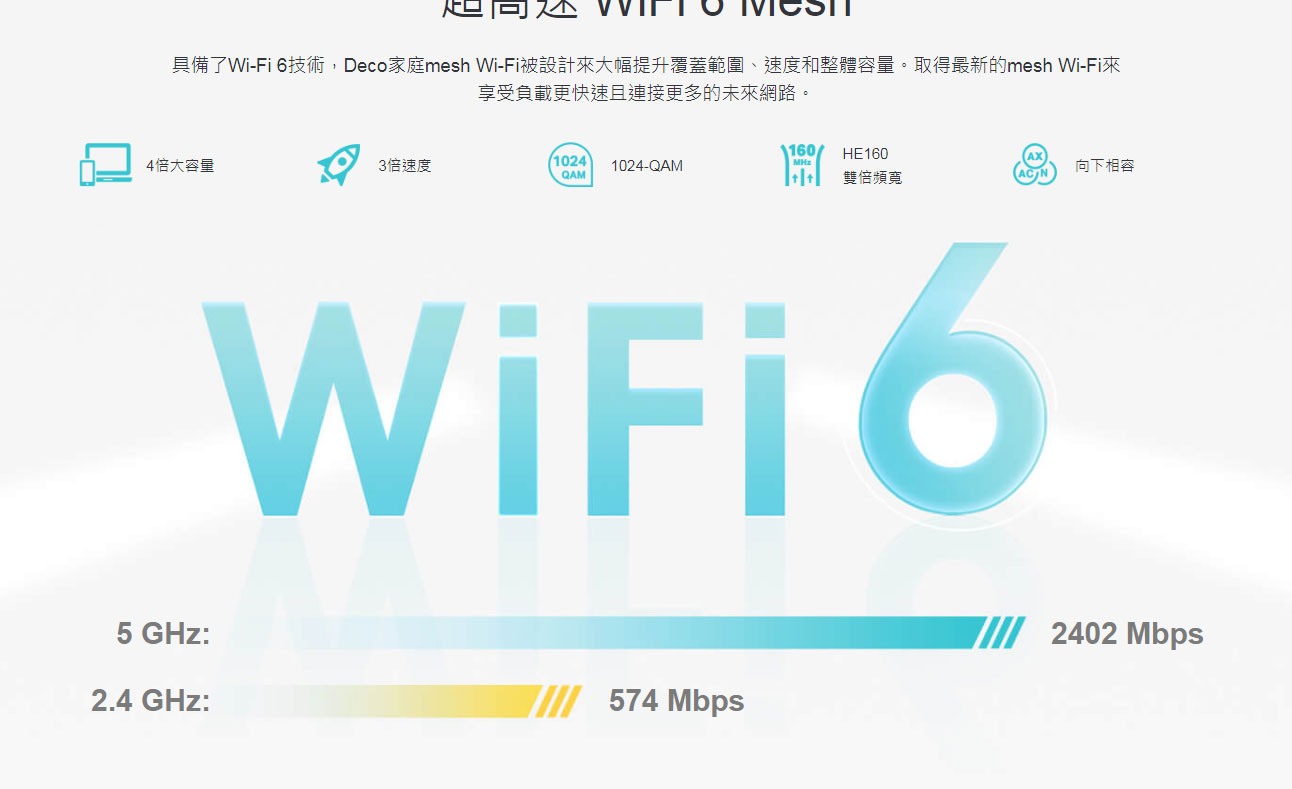Viewport: 1292px width, 789px height.
Task: Click the AX AC N compatibility icon
Action: click(1034, 165)
